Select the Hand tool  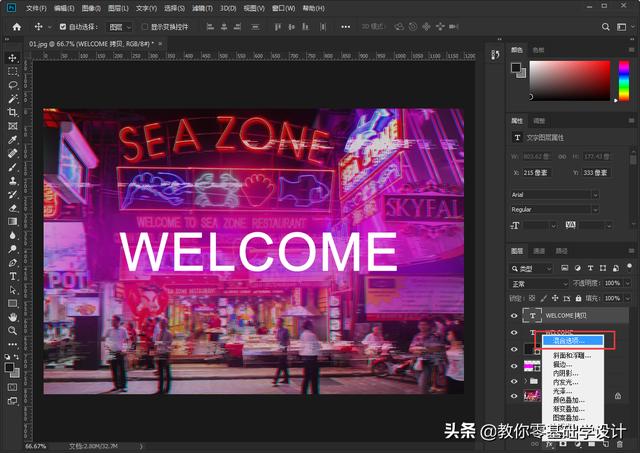point(13,317)
